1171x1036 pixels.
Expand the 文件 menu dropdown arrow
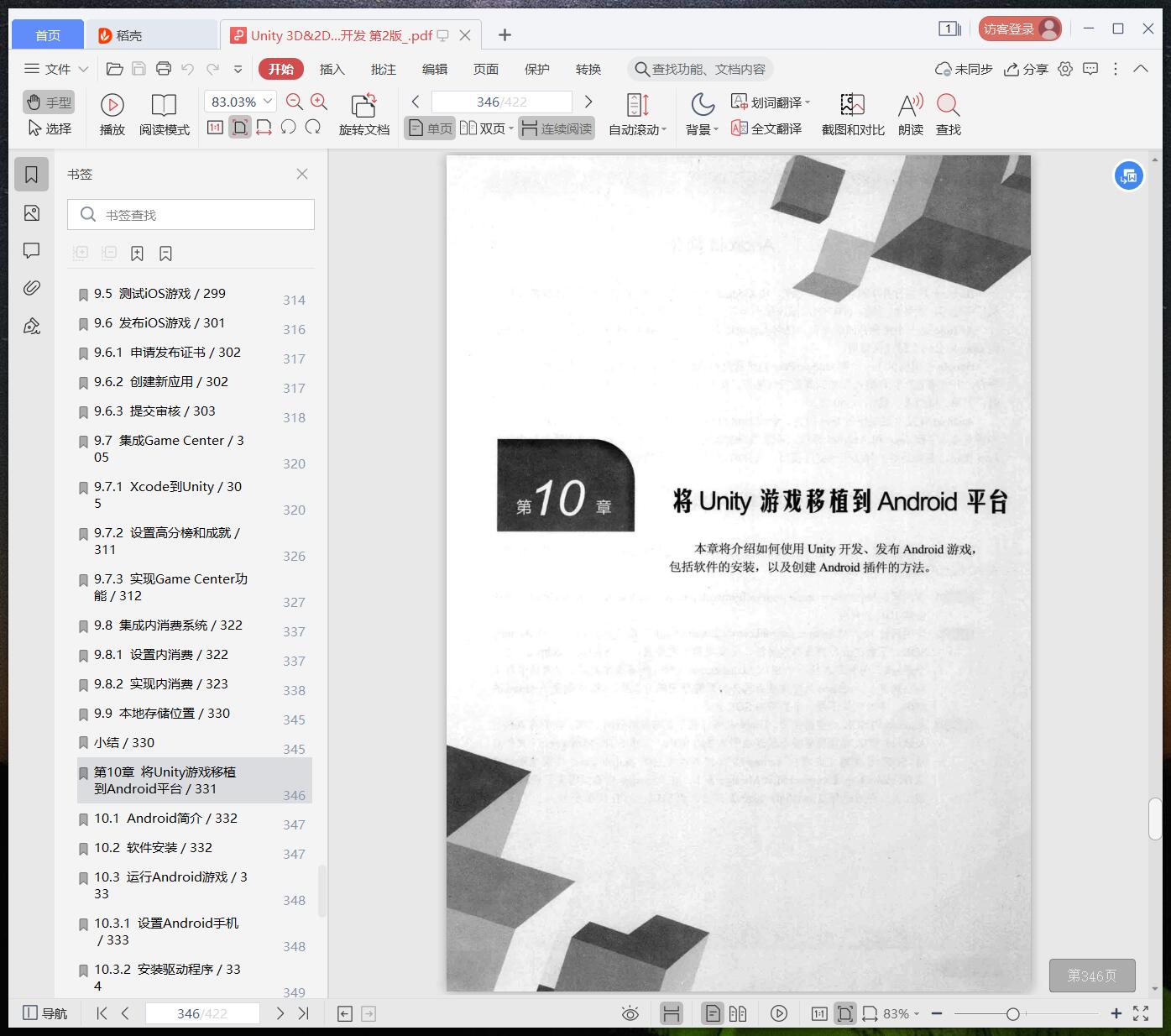(x=83, y=69)
